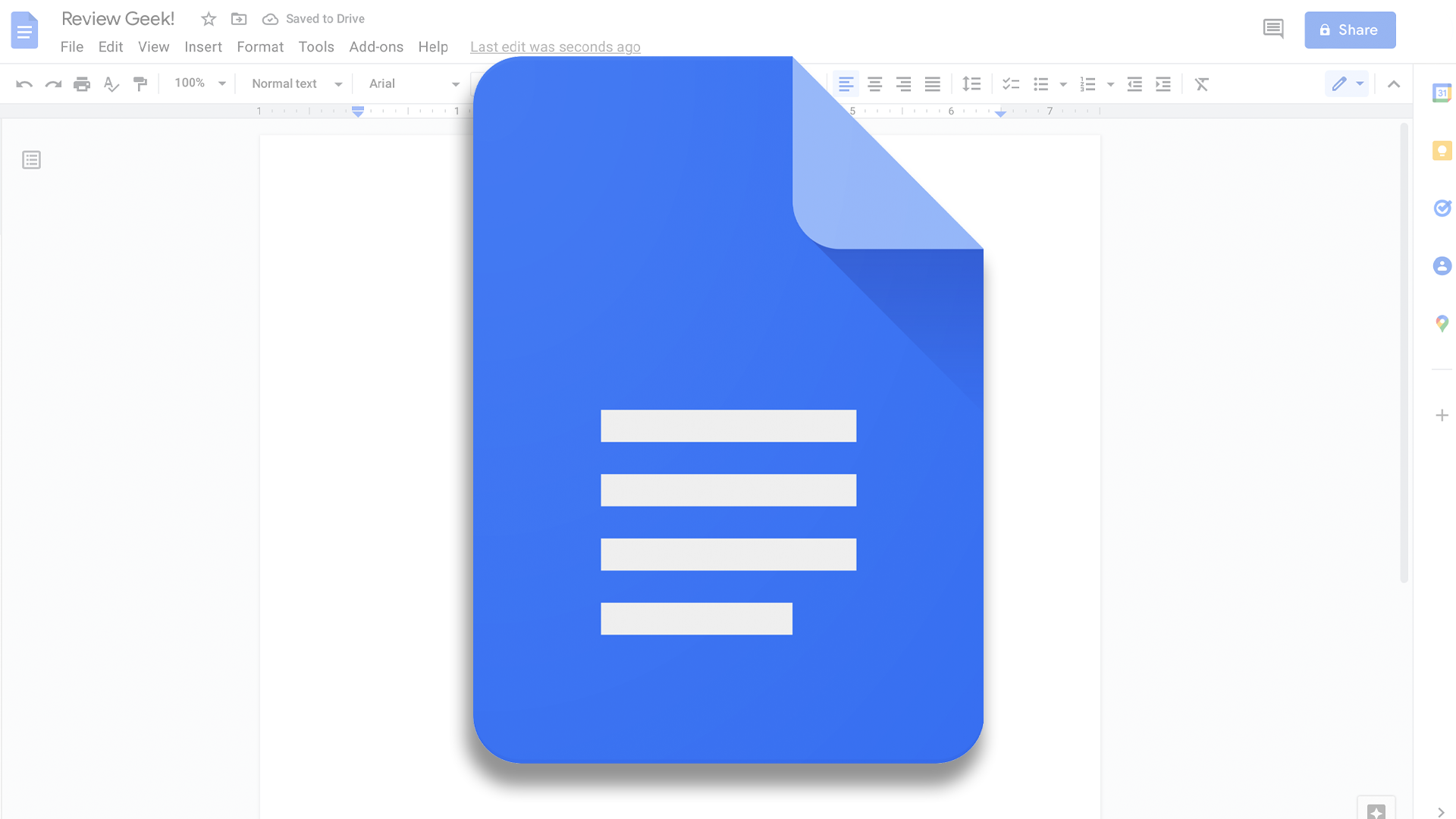Image resolution: width=1456 pixels, height=819 pixels.
Task: Expand the numbered list options dropdown
Action: (x=1110, y=83)
